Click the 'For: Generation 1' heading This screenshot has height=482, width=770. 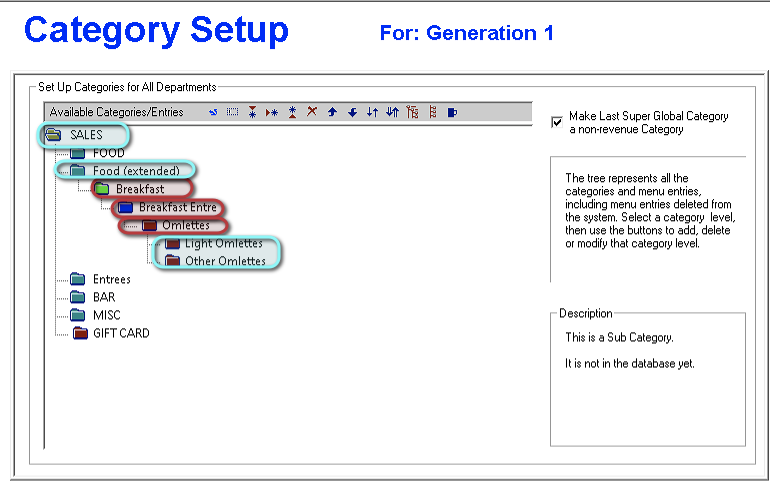coord(467,33)
